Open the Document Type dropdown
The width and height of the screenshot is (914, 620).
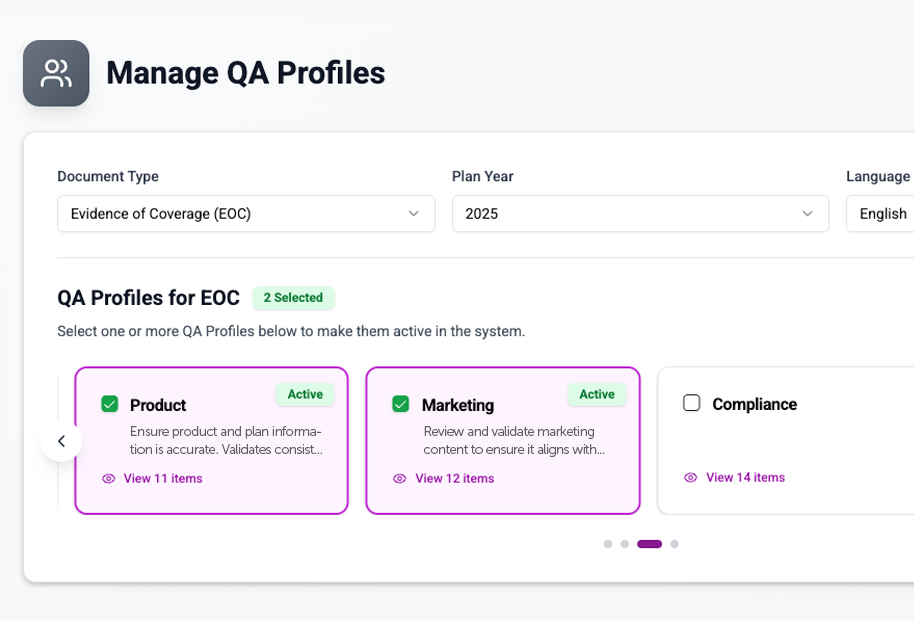[246, 213]
